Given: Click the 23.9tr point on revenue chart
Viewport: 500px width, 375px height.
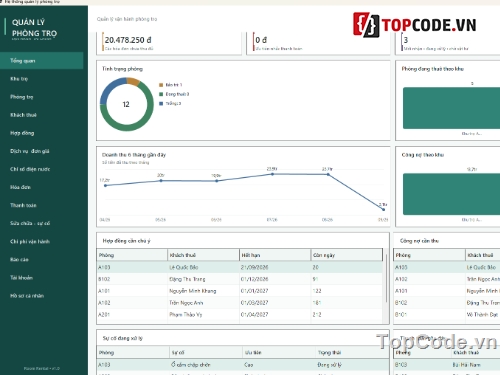Looking at the screenshot, I should (x=272, y=174).
